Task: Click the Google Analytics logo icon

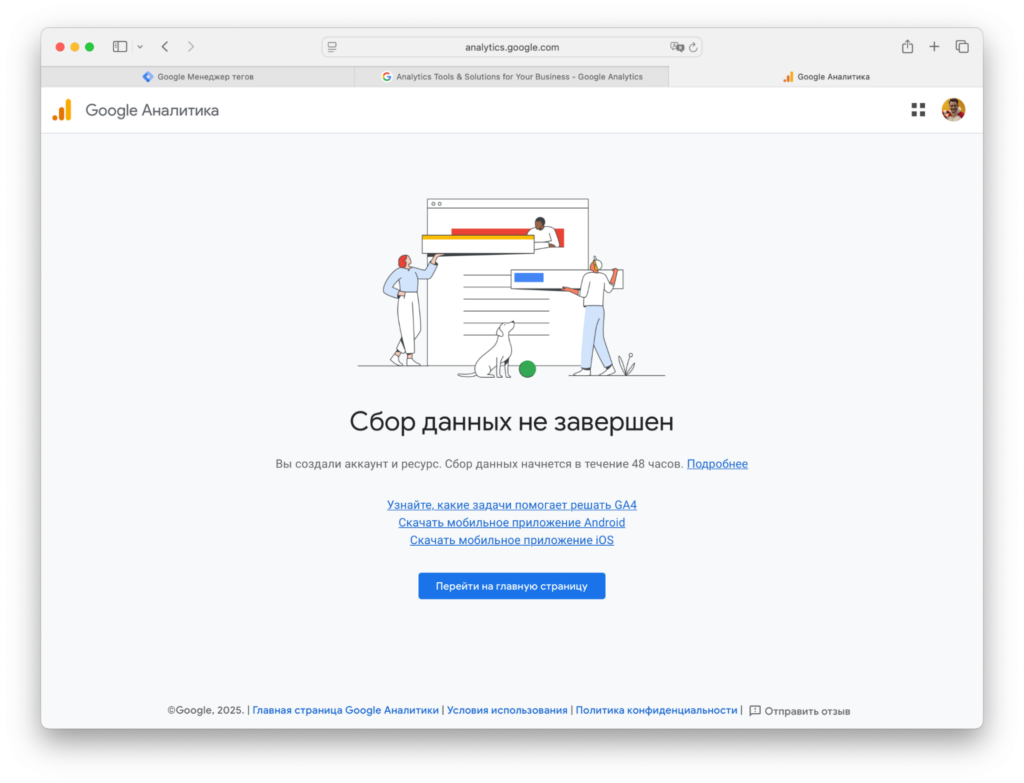Action: tap(62, 110)
